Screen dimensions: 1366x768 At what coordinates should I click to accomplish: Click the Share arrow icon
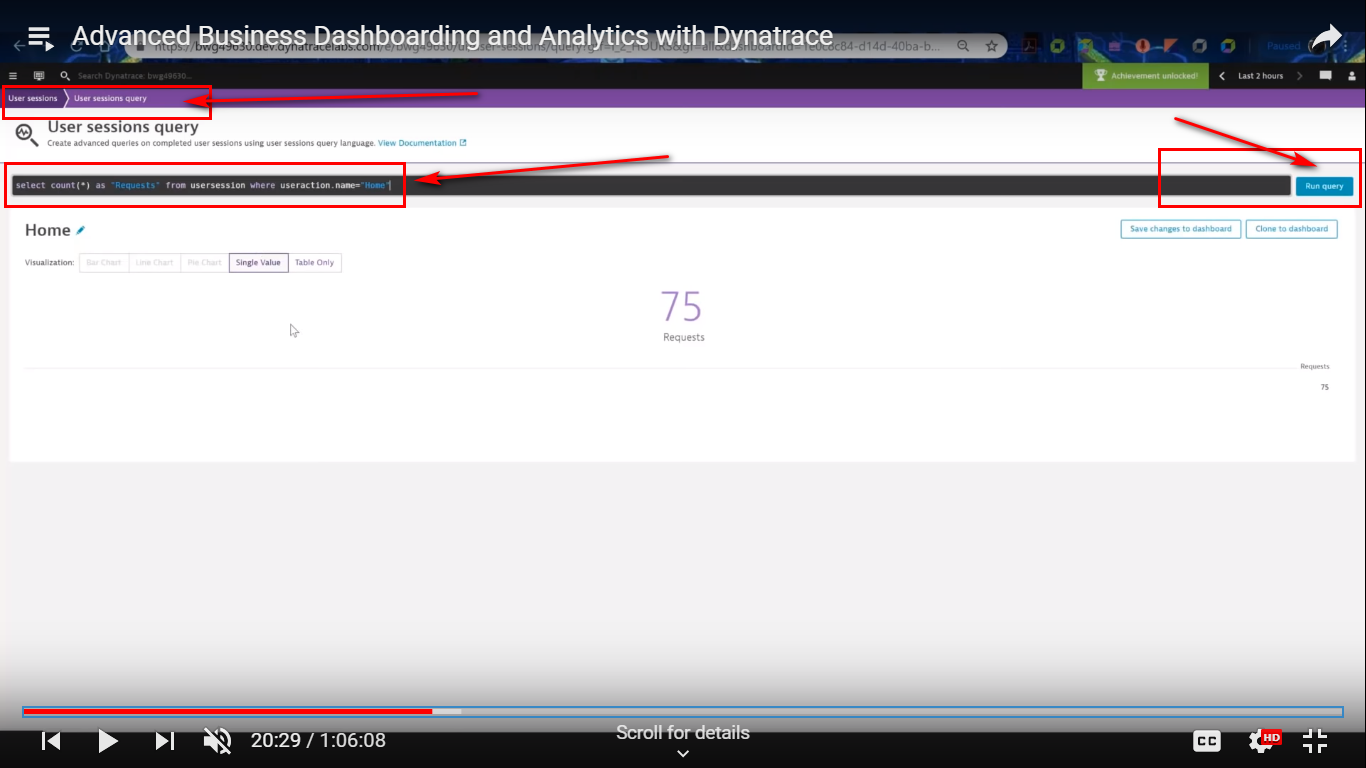pyautogui.click(x=1326, y=38)
